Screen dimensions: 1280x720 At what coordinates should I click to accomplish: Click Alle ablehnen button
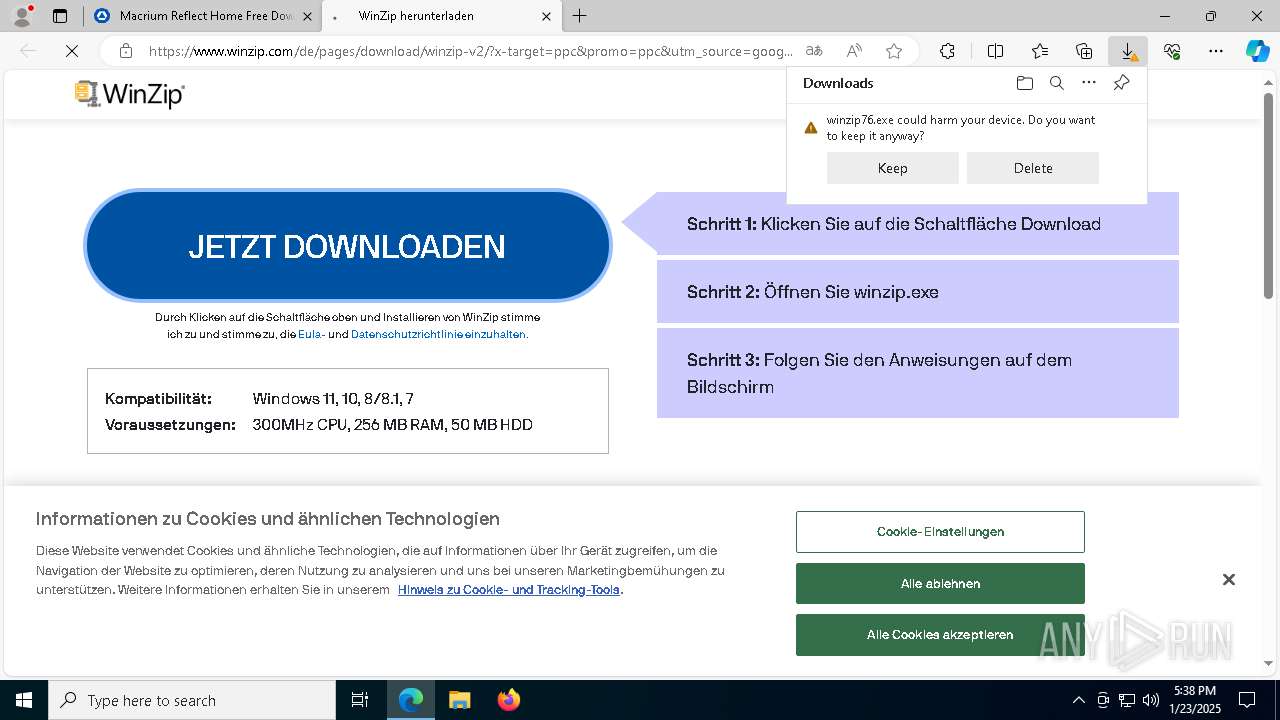click(x=940, y=583)
